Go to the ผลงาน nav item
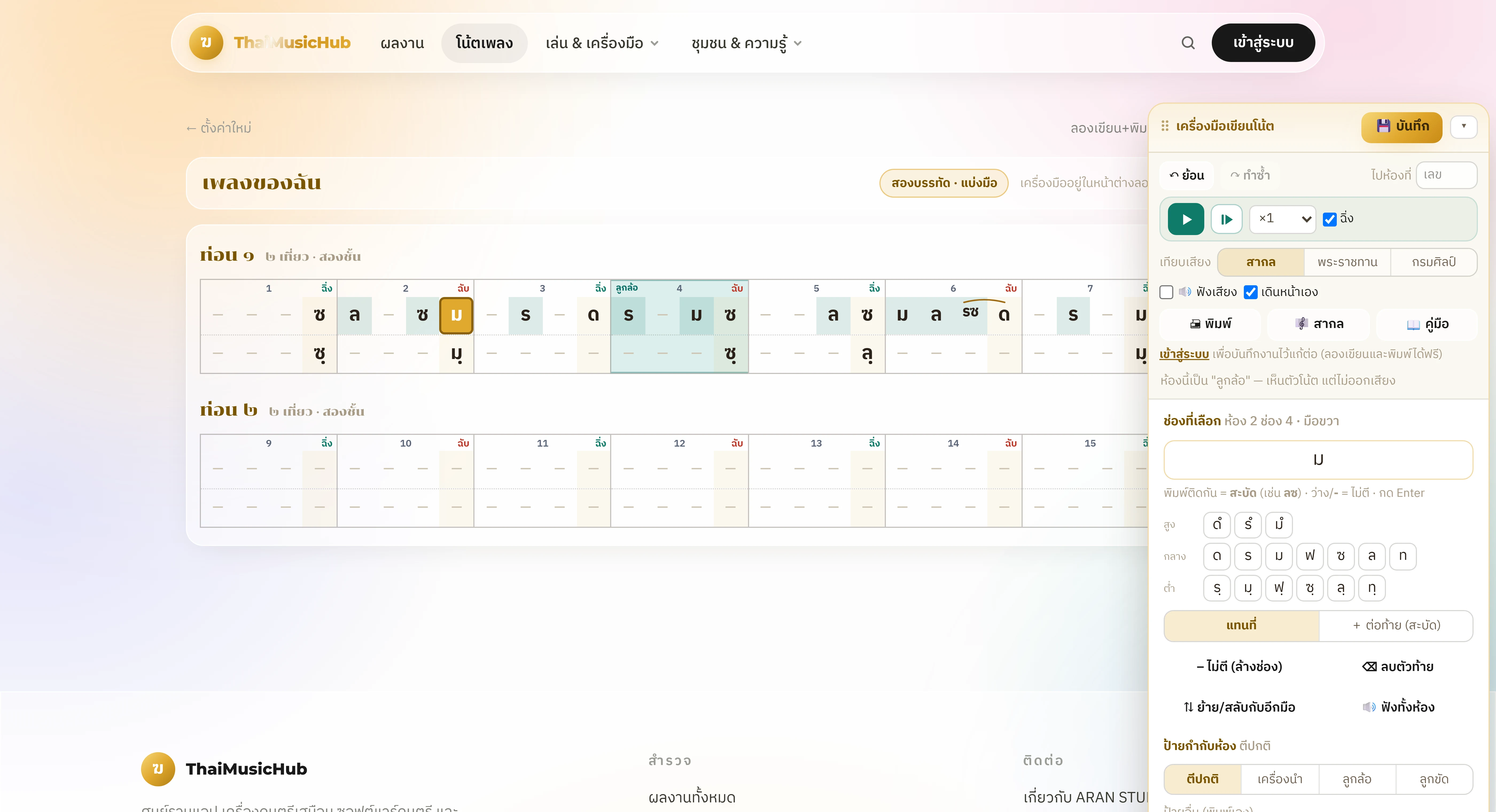1496x812 pixels. coord(402,43)
